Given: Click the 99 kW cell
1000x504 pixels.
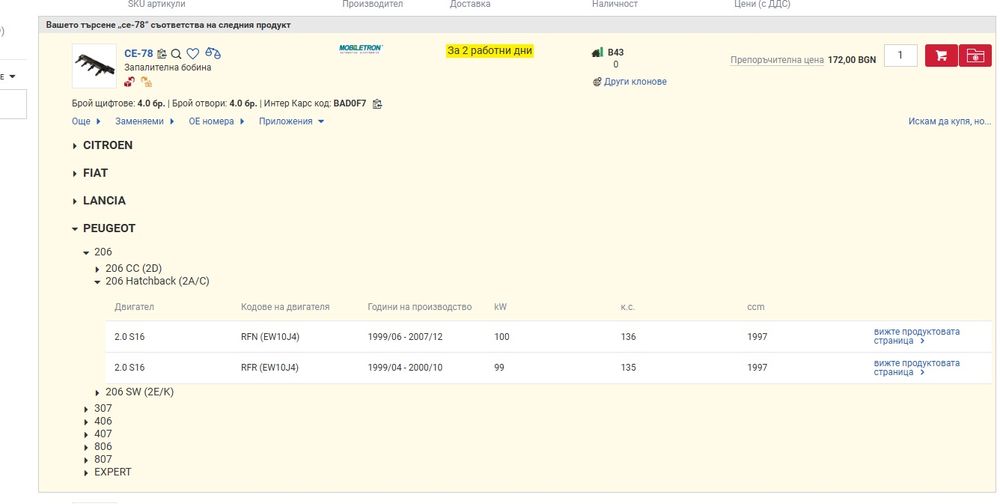Looking at the screenshot, I should point(499,368).
